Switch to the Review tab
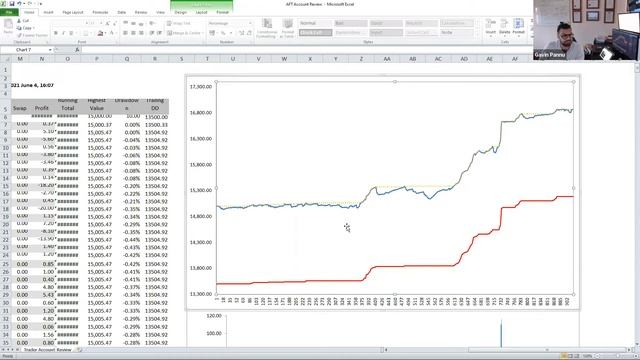Image resolution: width=640 pixels, height=360 pixels. click(141, 12)
